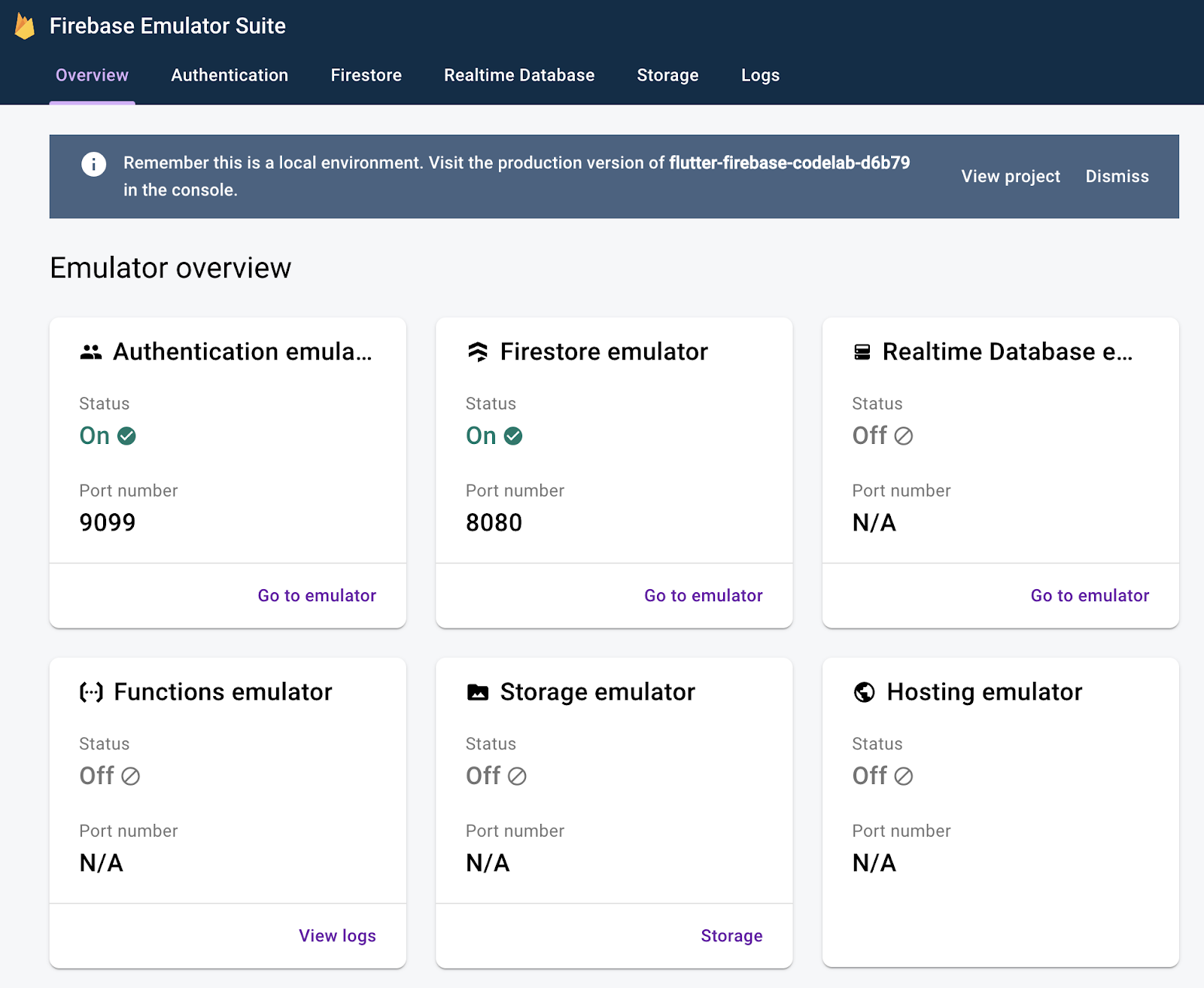Open the Realtime Database tab
The image size is (1204, 988).
coord(519,75)
